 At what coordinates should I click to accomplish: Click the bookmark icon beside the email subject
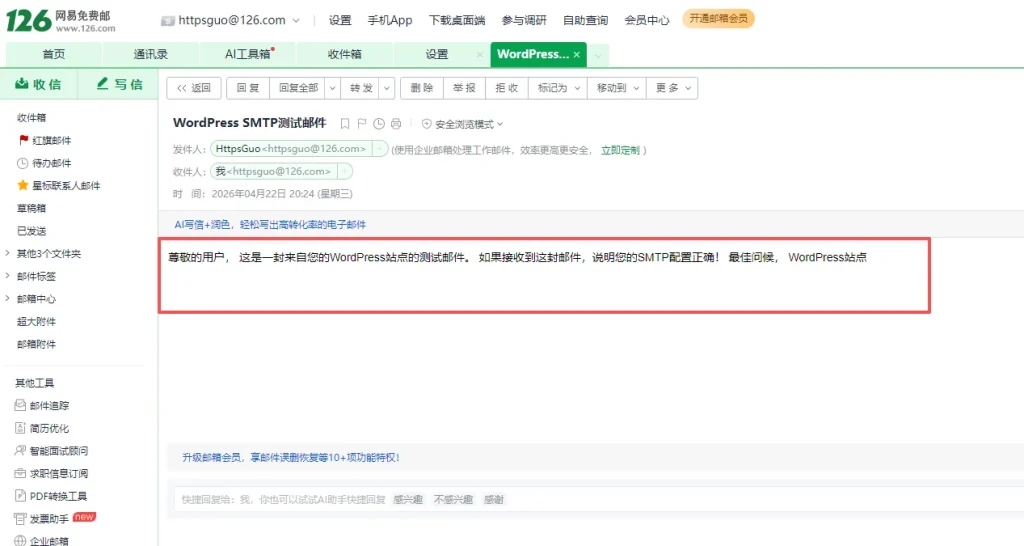[x=345, y=124]
